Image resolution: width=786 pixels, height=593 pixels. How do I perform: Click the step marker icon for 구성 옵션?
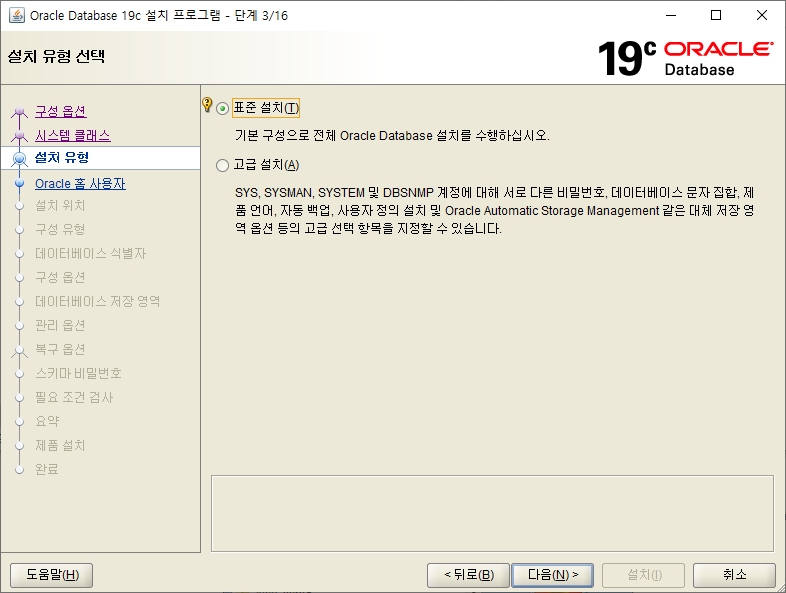[20, 111]
